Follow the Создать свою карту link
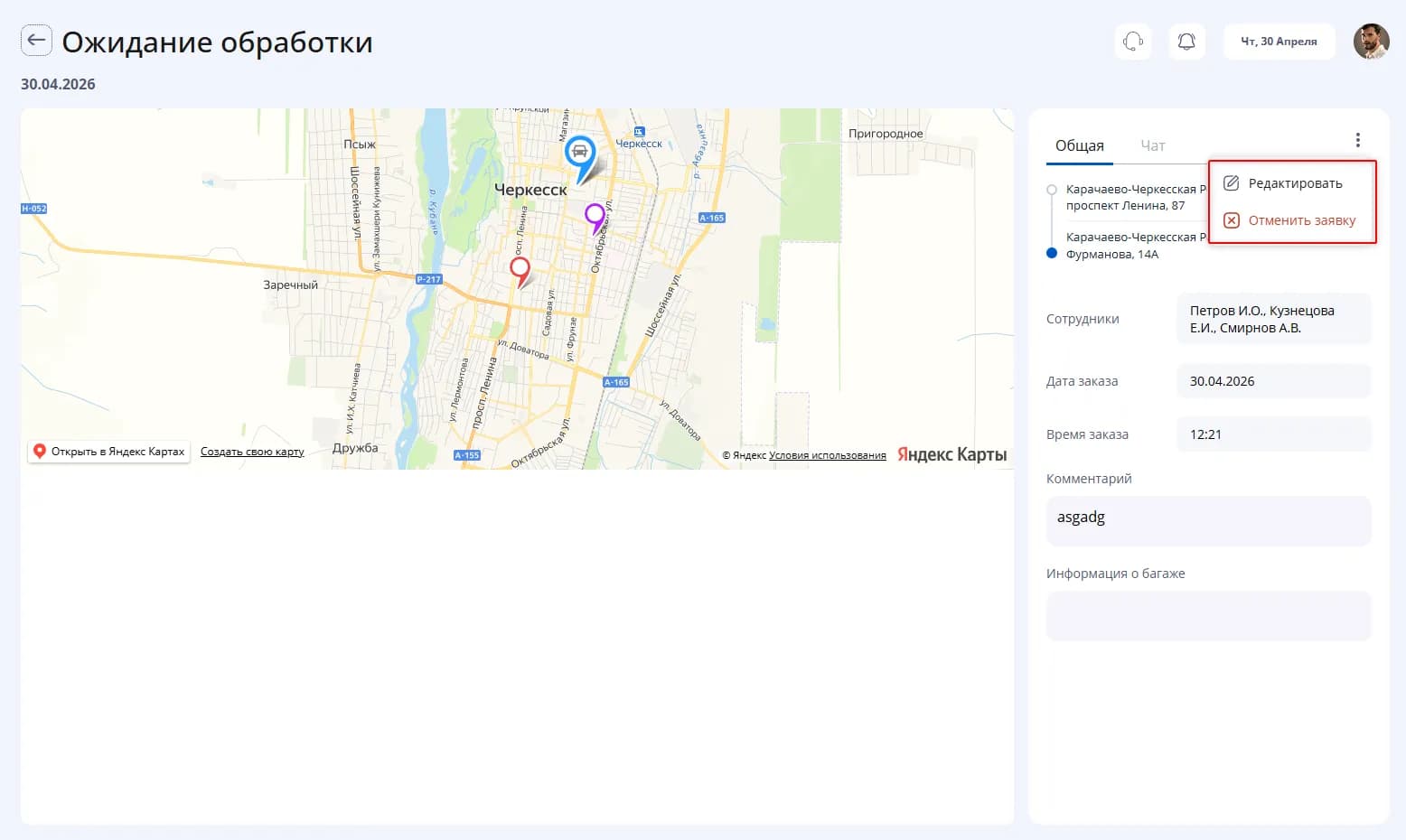This screenshot has width=1406, height=840. [252, 452]
